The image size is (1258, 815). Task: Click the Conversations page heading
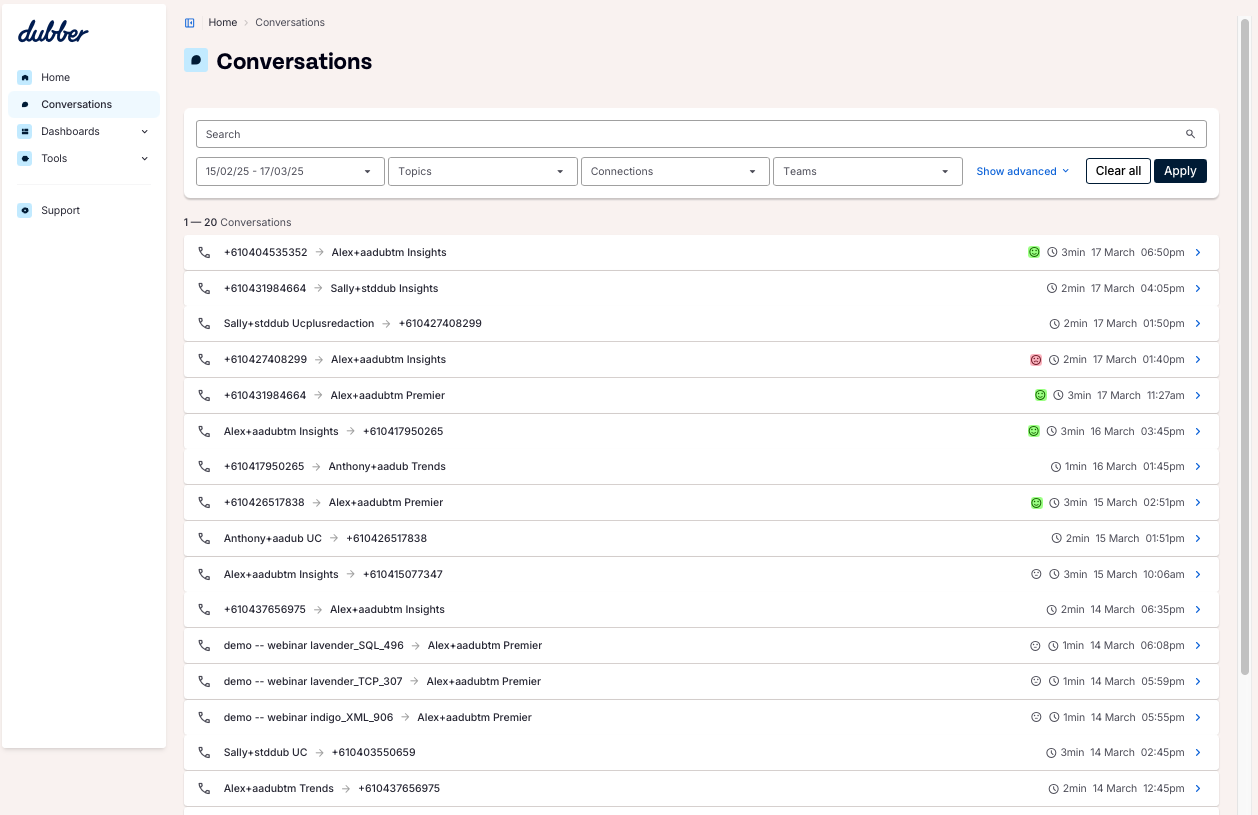[x=294, y=61]
